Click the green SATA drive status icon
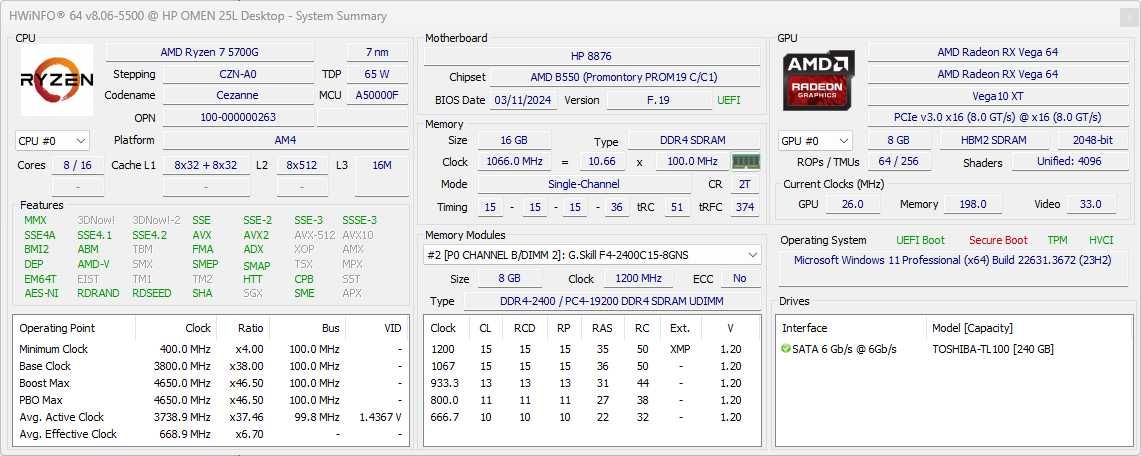The image size is (1141, 456). point(785,349)
